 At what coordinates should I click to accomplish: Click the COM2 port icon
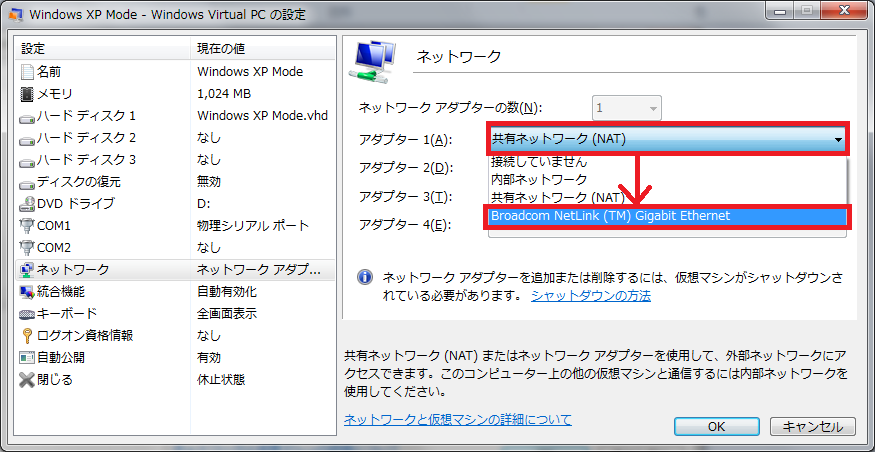coord(27,247)
